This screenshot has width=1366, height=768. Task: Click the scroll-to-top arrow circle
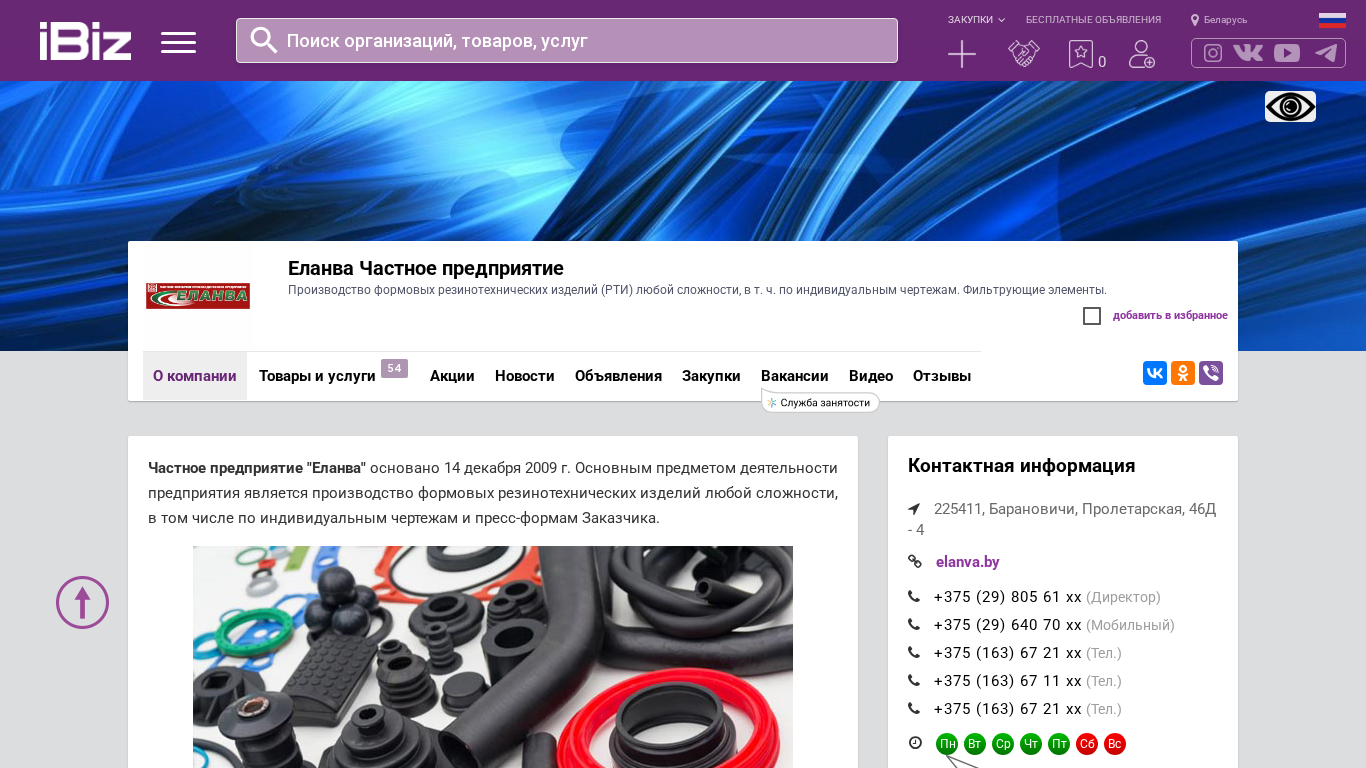point(82,602)
